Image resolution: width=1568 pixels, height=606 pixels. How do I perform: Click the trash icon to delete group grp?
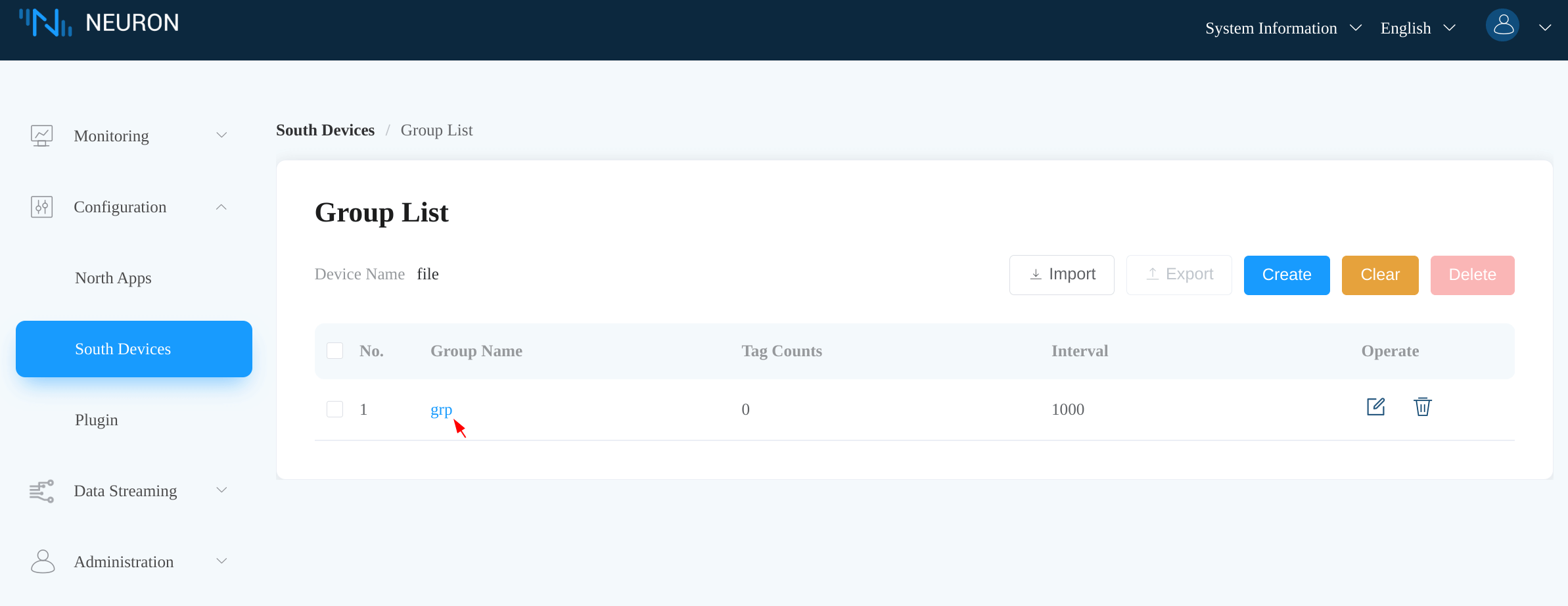click(x=1422, y=408)
